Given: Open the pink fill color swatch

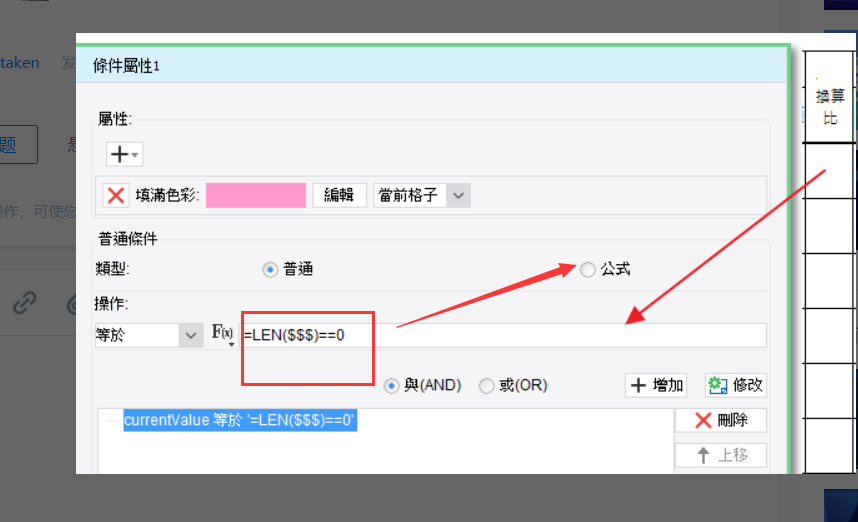Looking at the screenshot, I should (256, 195).
